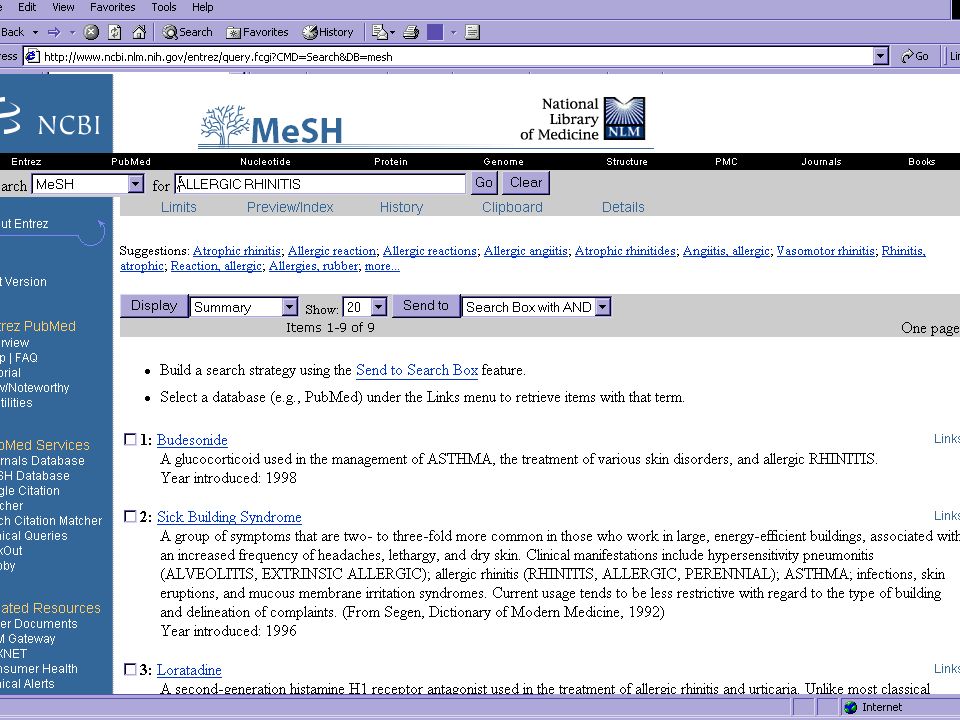
Task: Open the Favorites menu in menu bar
Action: tap(113, 7)
